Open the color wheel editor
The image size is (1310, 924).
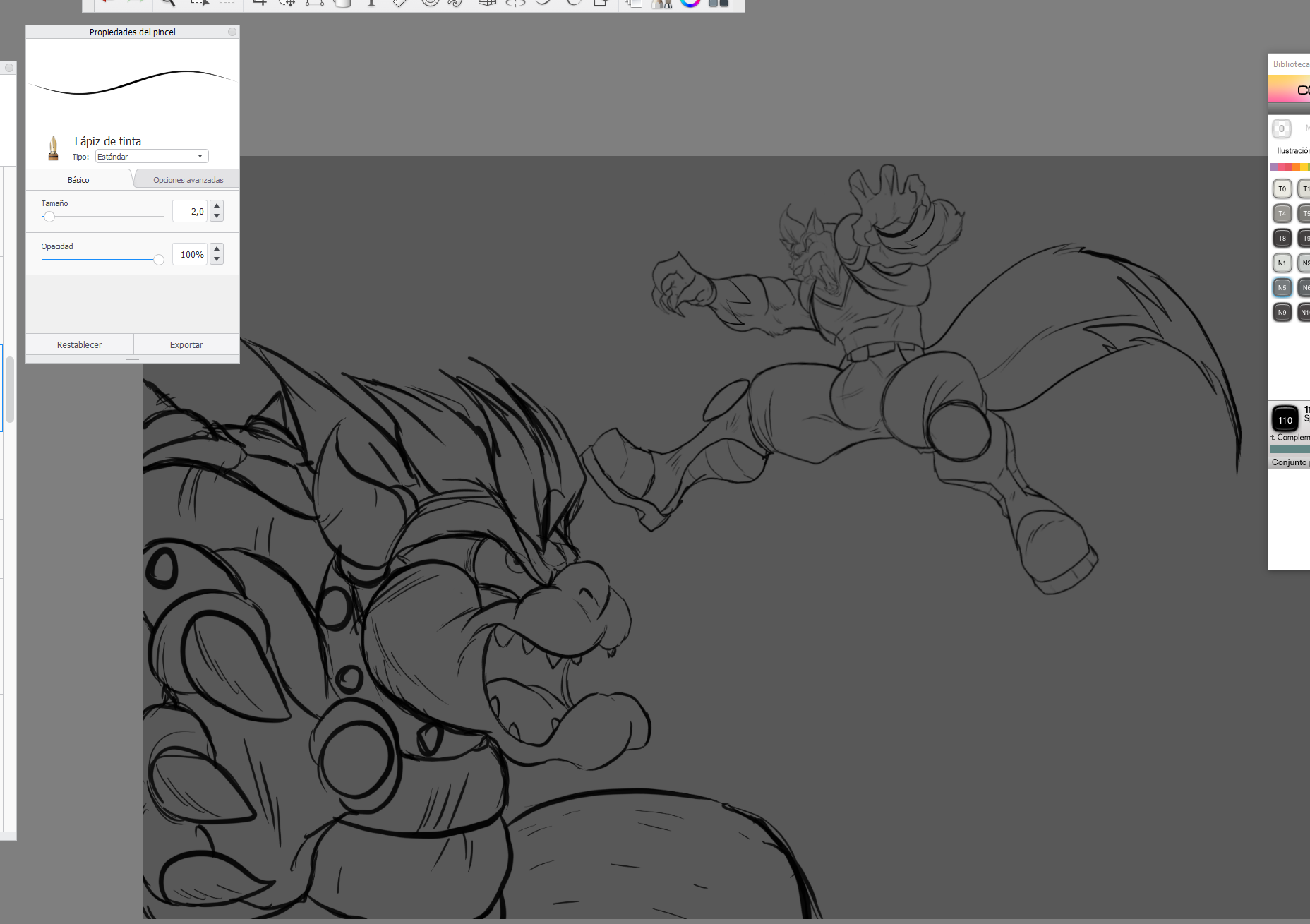[x=690, y=3]
